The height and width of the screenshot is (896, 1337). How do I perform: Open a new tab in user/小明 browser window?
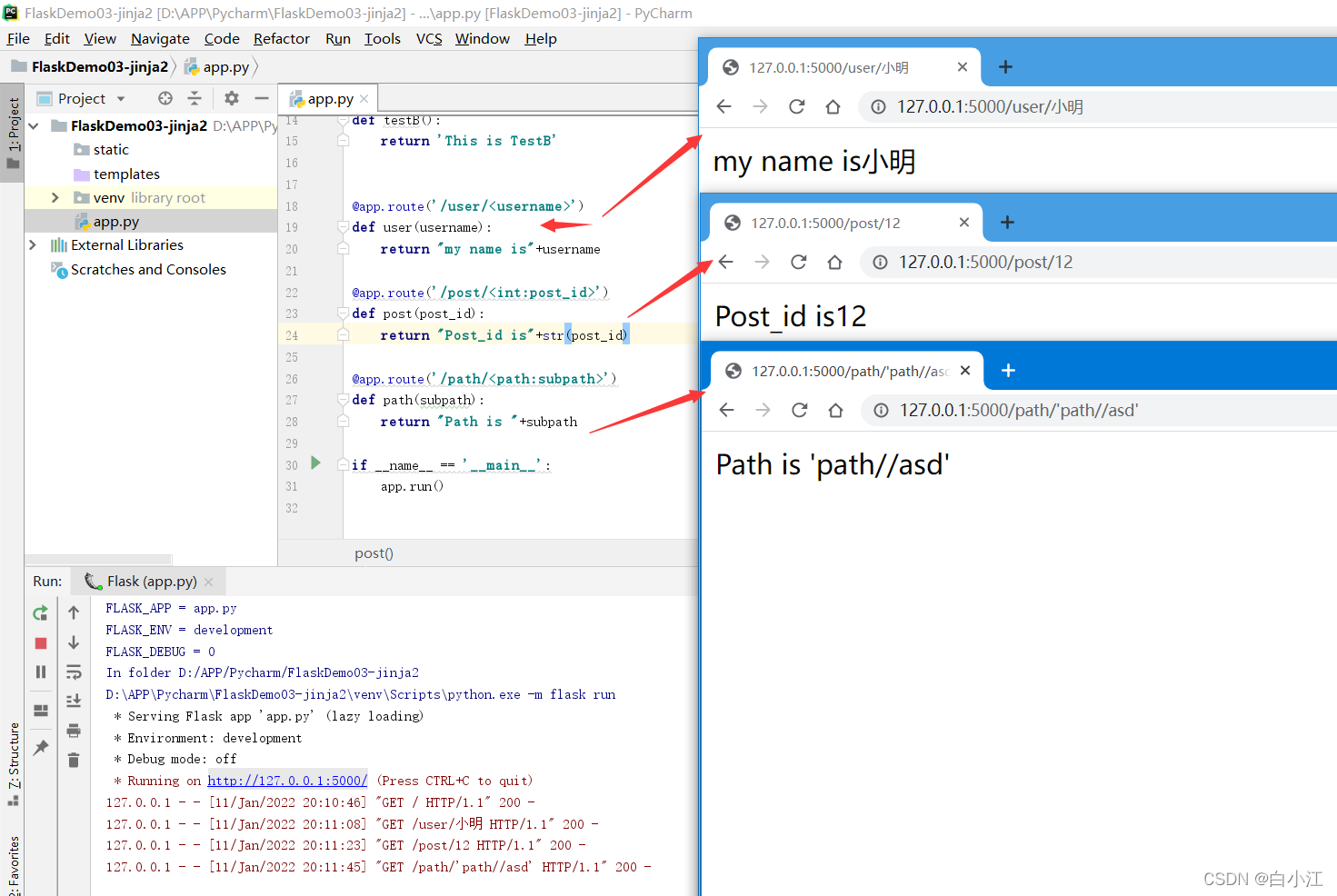pos(1005,67)
